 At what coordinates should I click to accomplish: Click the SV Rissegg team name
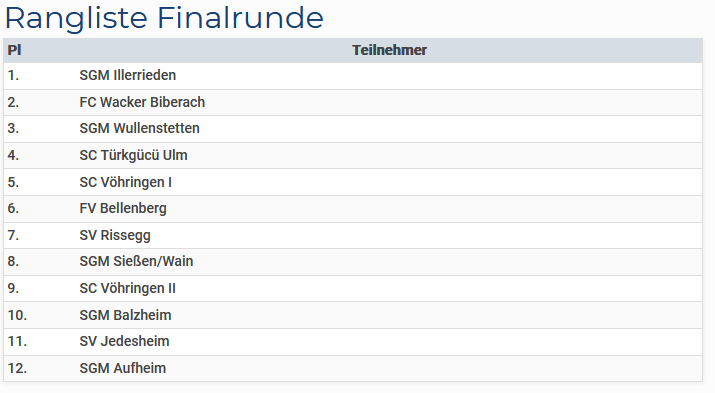[x=115, y=235]
